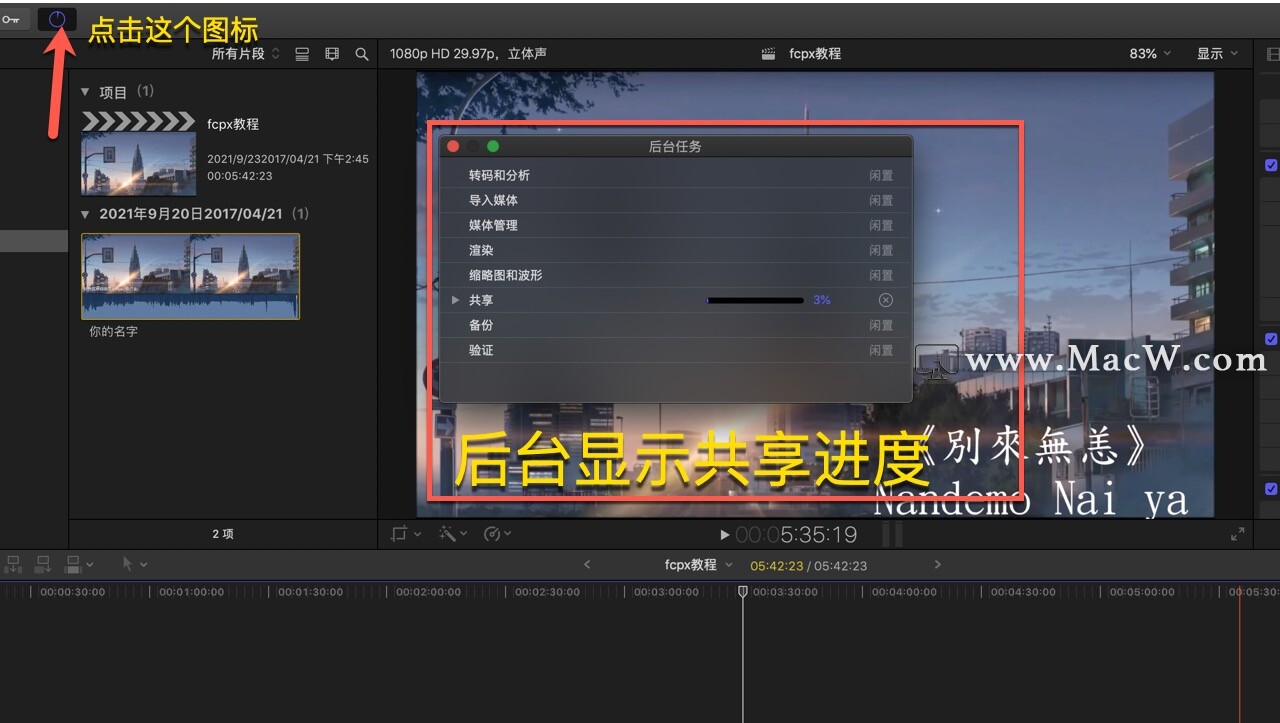Click the append clip to storyline icon
Viewport: 1280px width, 723px height.
72,564
